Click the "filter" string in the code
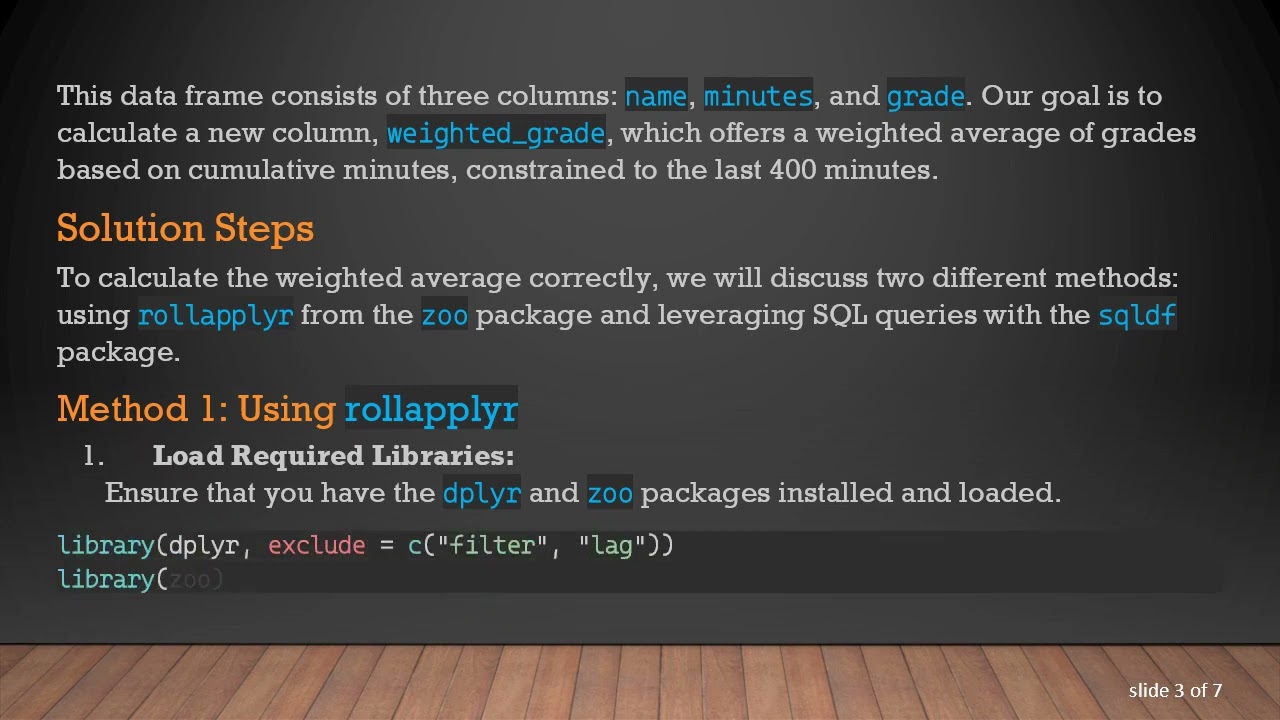 tap(491, 545)
